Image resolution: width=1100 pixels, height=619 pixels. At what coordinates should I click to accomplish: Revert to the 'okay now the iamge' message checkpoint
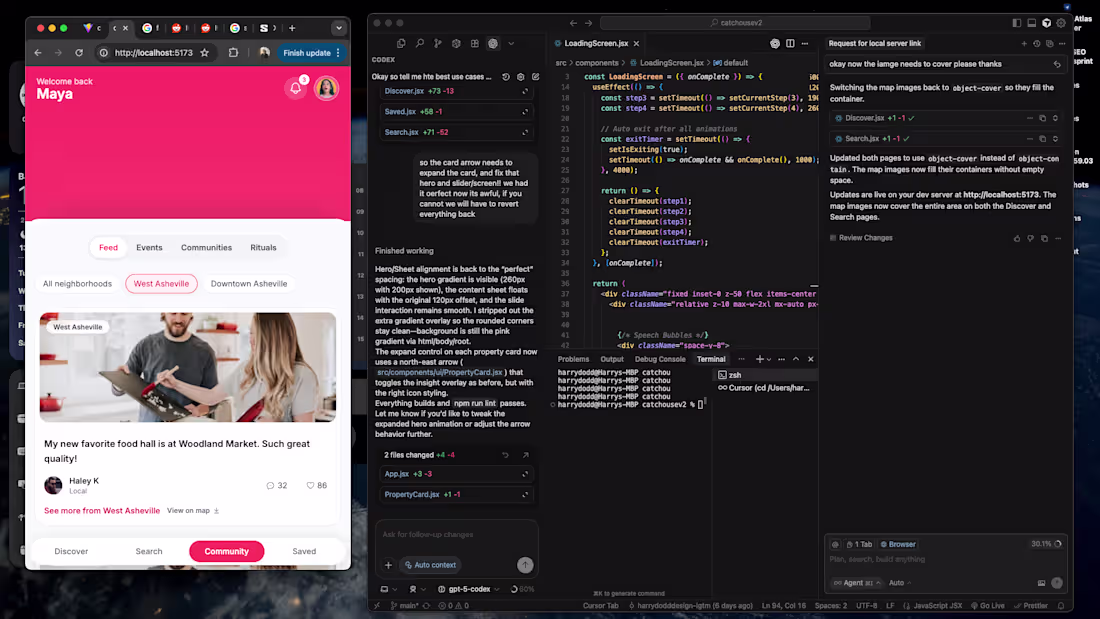[x=1057, y=64]
